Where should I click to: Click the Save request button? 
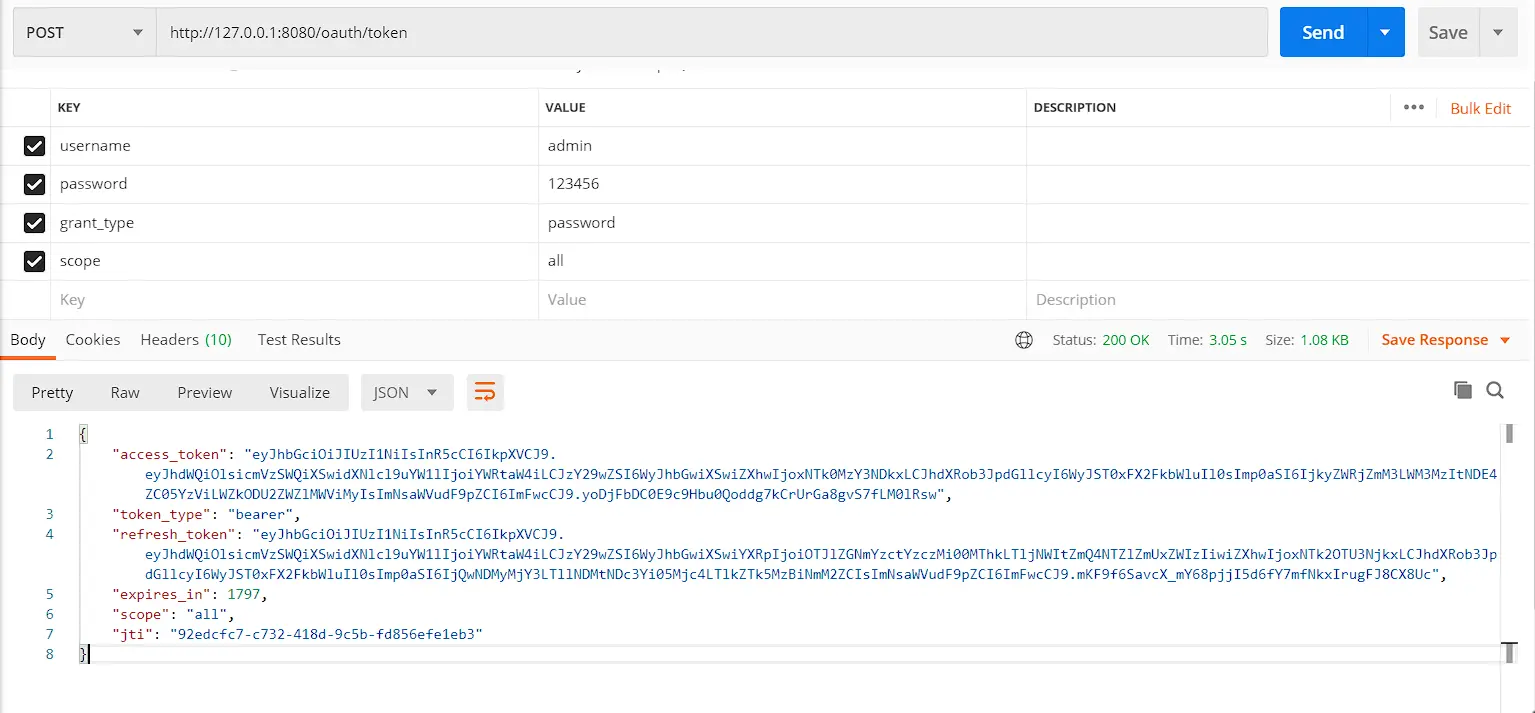pos(1448,32)
